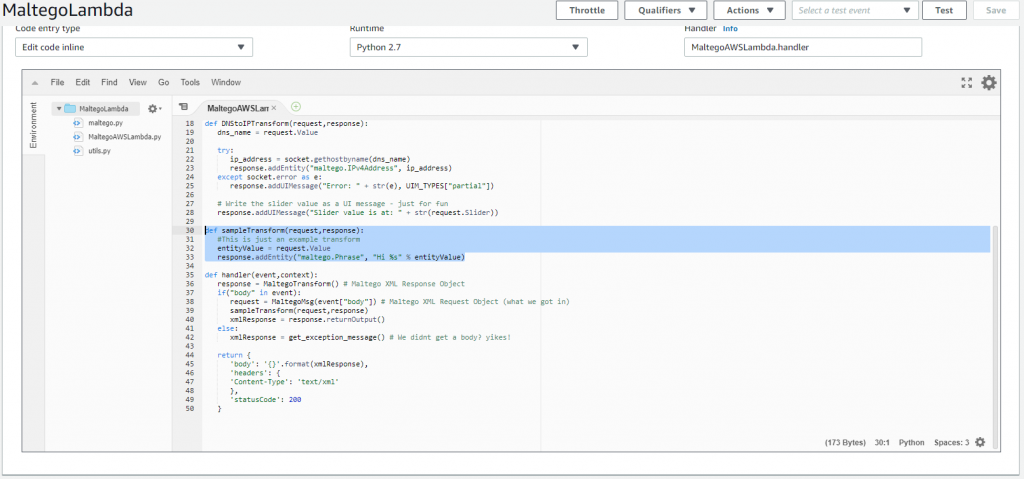Click the 'def DNStoIPTransform' line
Screen dimensions: 1024x479
coord(287,124)
